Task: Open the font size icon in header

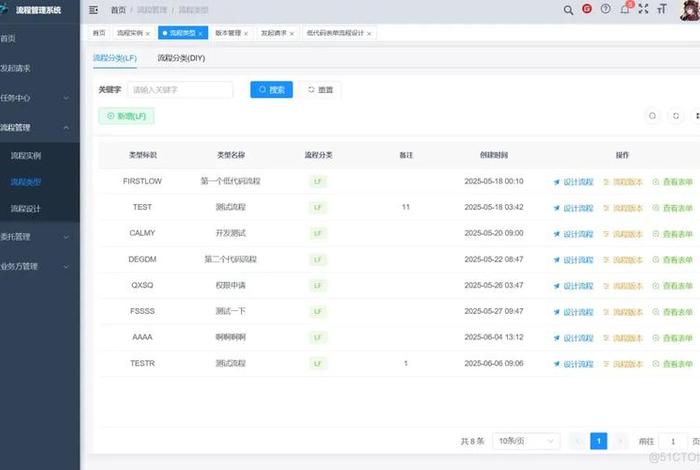Action: [662, 9]
